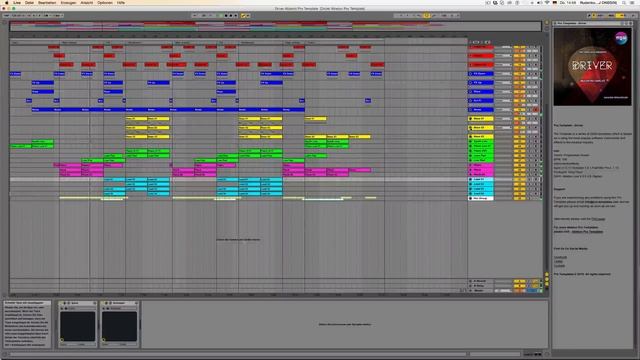Disarm the red record-arm button on the blue track
The width and height of the screenshot is (640, 360).
(x=536, y=110)
